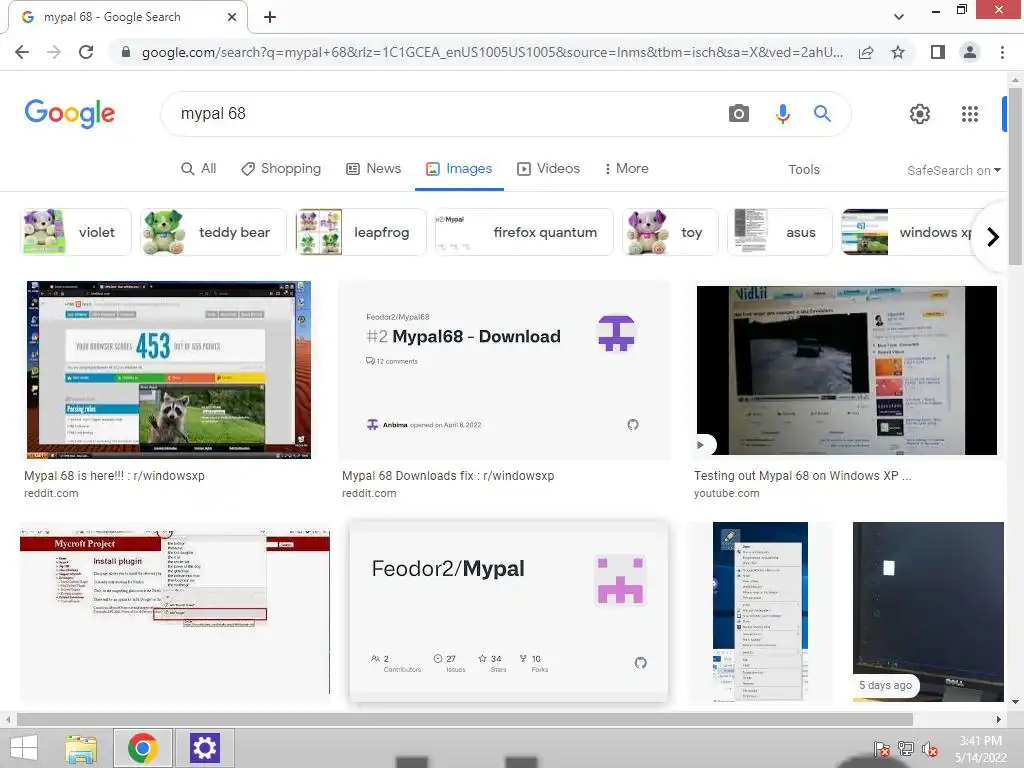Expand the More search options menu
The image size is (1024, 768).
pyautogui.click(x=626, y=168)
